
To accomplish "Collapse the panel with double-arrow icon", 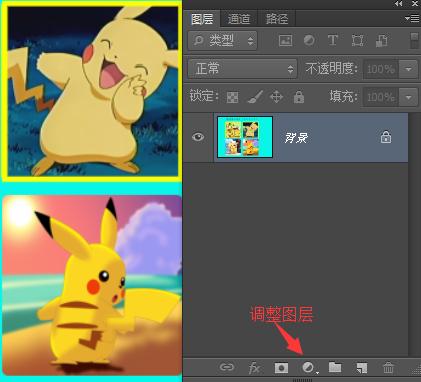I will click(x=398, y=4).
